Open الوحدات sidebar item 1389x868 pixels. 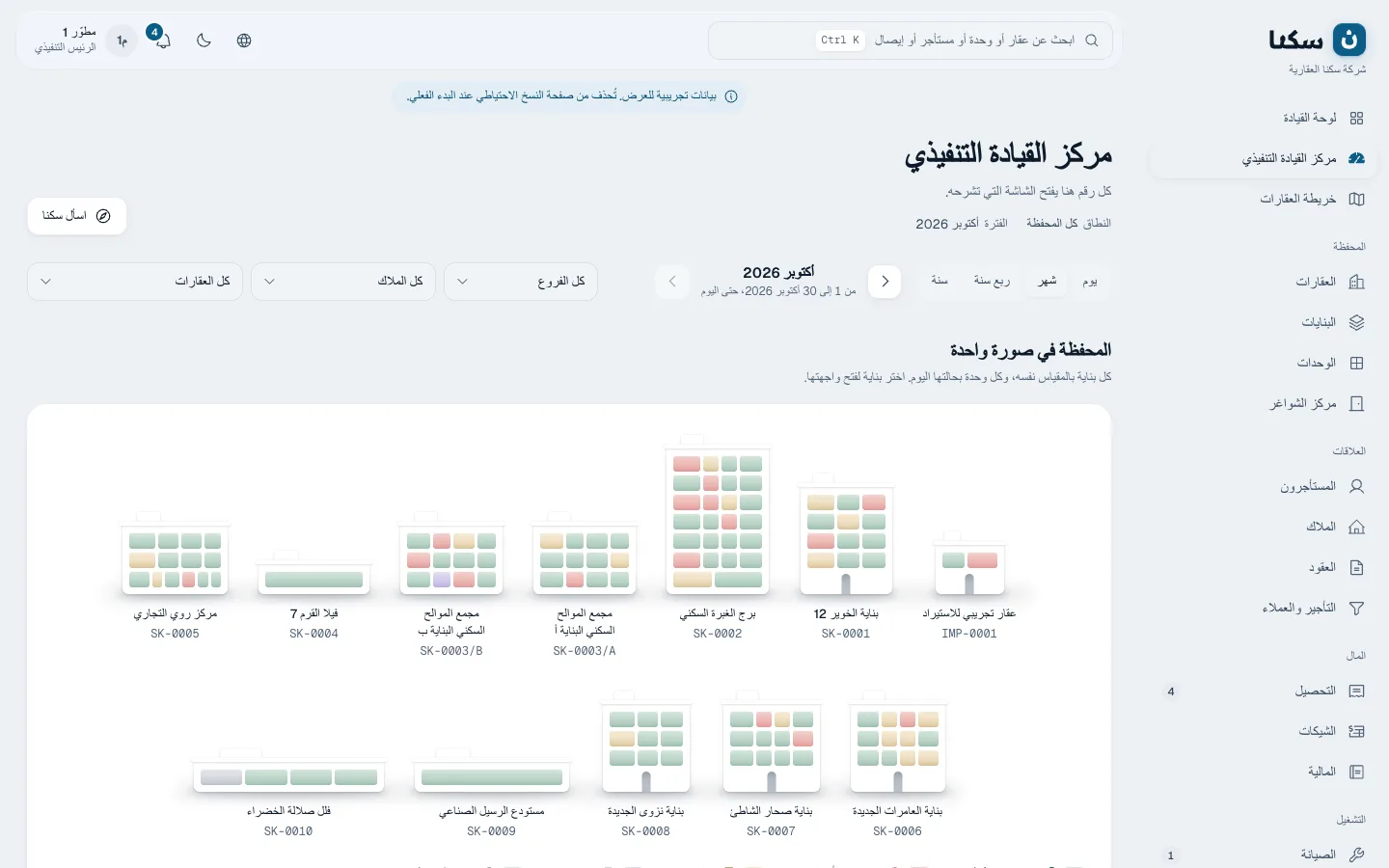coord(1264,363)
